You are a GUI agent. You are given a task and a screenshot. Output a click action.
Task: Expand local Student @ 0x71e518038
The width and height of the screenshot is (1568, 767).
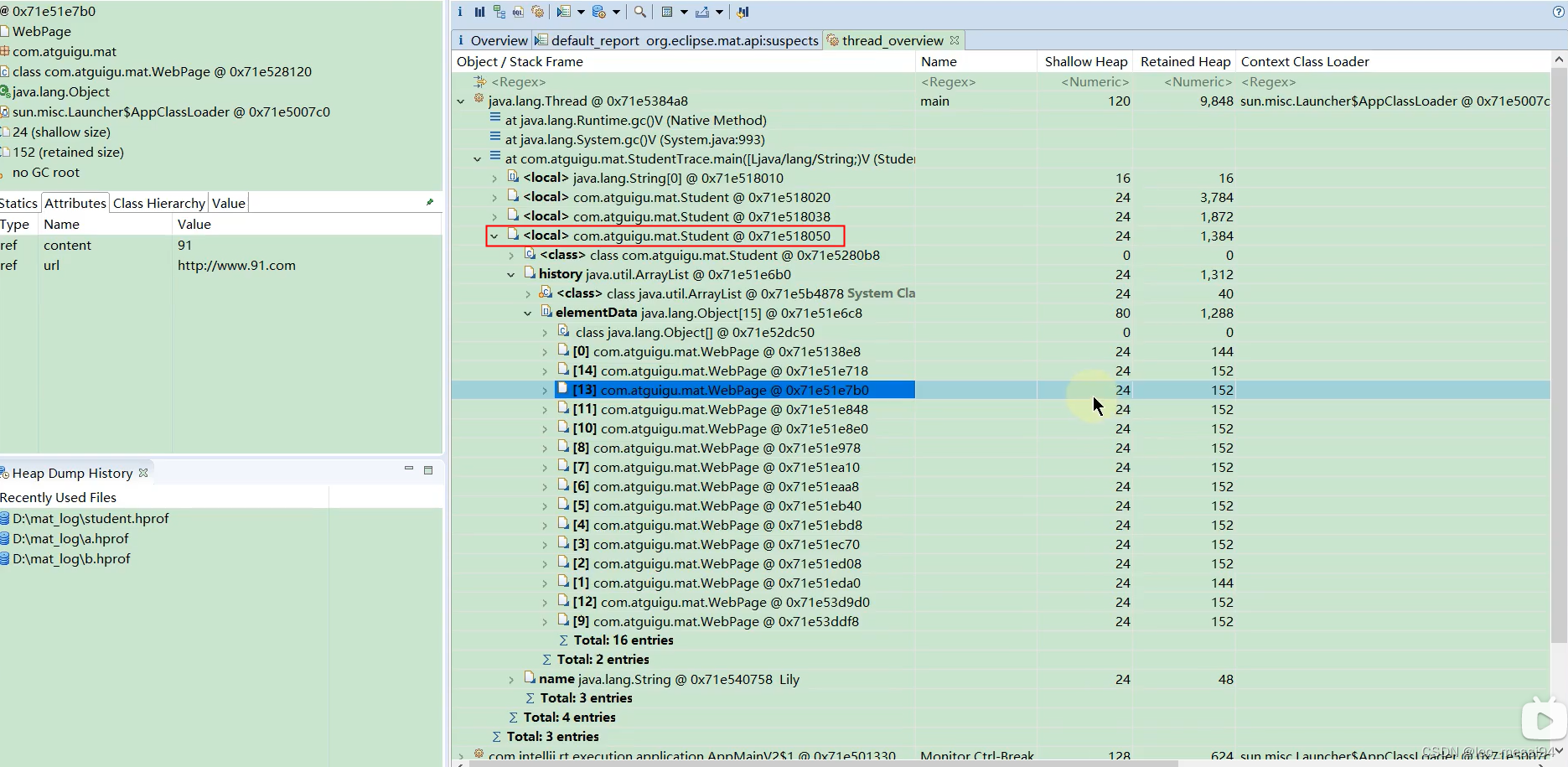point(494,217)
